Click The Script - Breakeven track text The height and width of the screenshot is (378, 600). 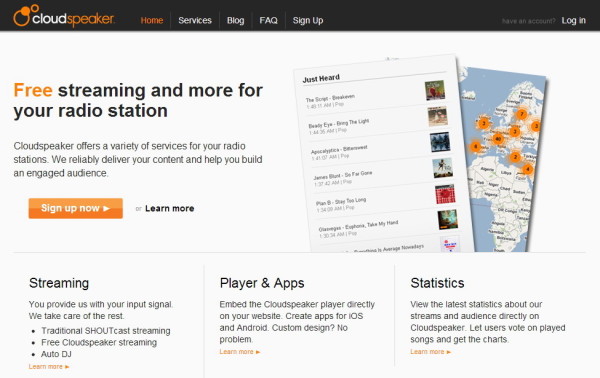coord(330,98)
